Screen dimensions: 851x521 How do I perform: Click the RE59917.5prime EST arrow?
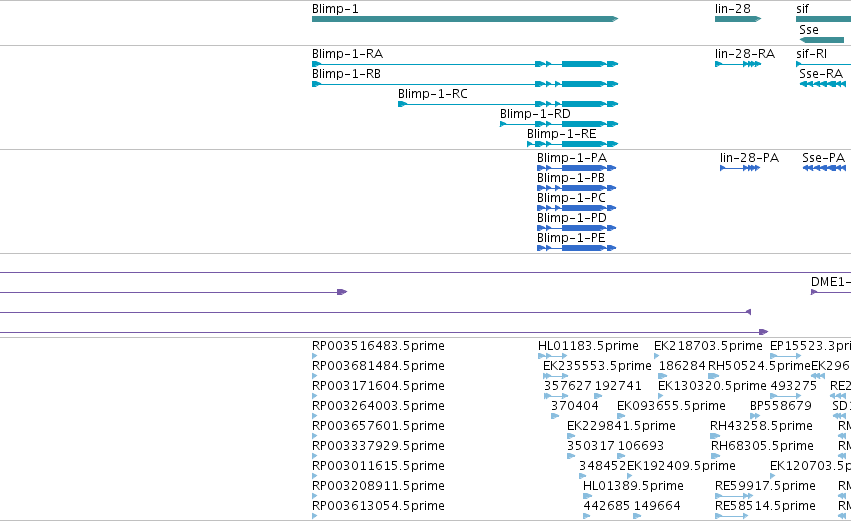734,496
